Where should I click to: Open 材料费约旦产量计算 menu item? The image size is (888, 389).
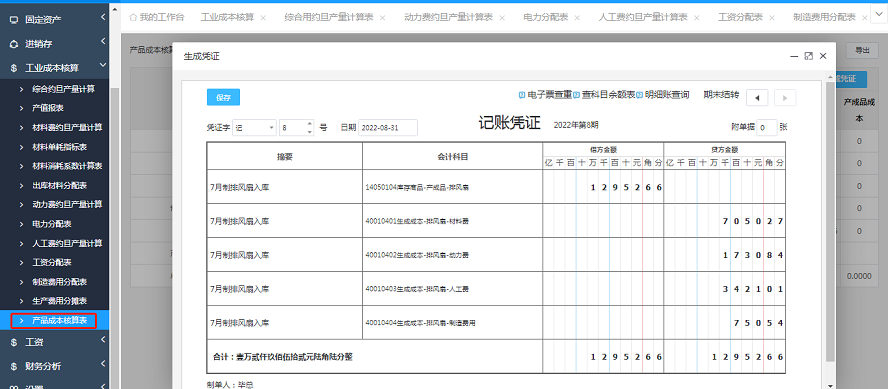coord(67,127)
